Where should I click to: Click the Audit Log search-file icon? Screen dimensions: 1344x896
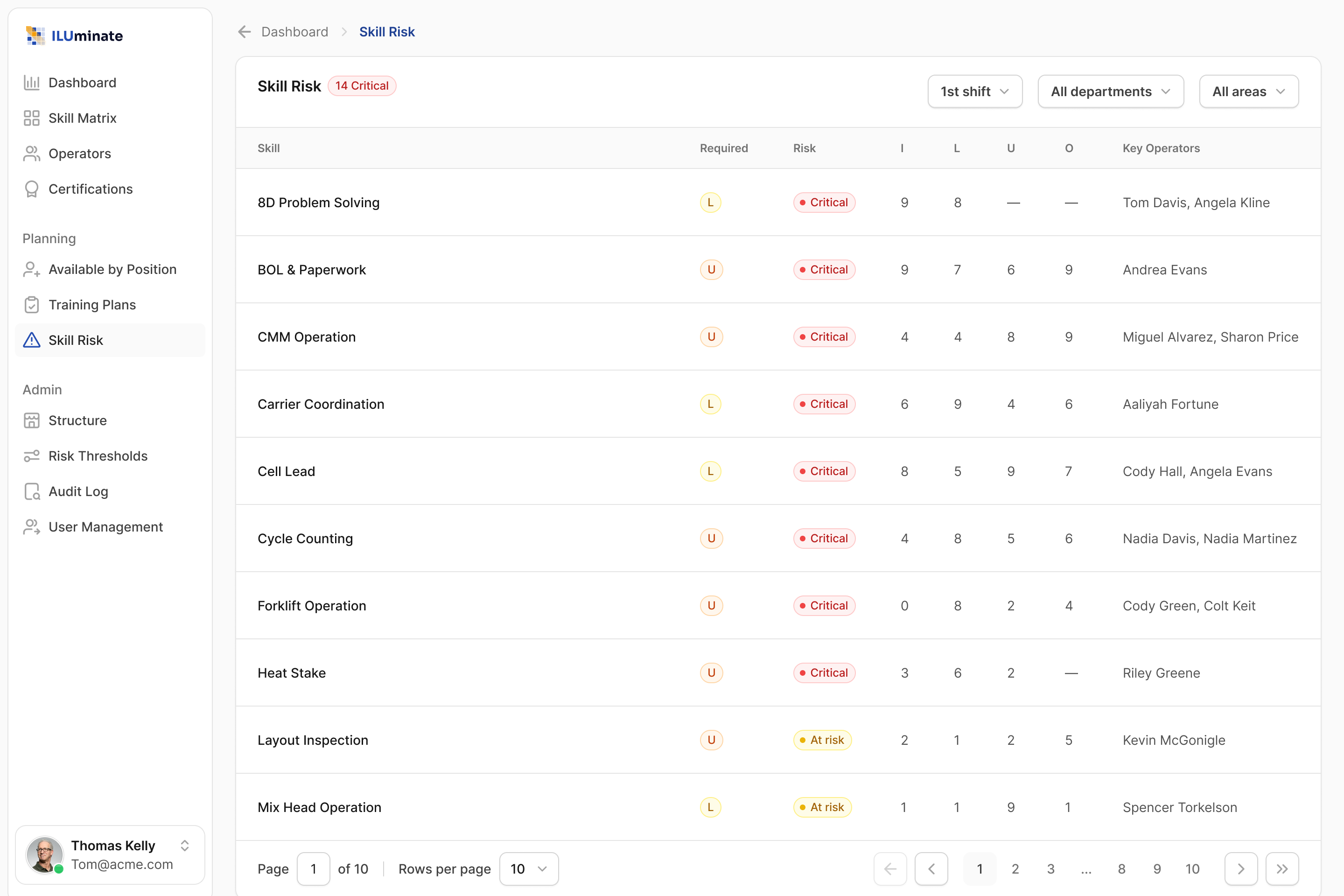(x=31, y=491)
